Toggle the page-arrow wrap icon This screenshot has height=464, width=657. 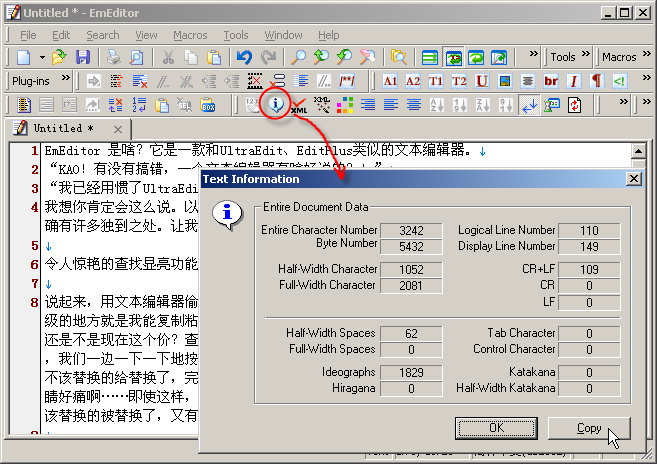coord(499,57)
